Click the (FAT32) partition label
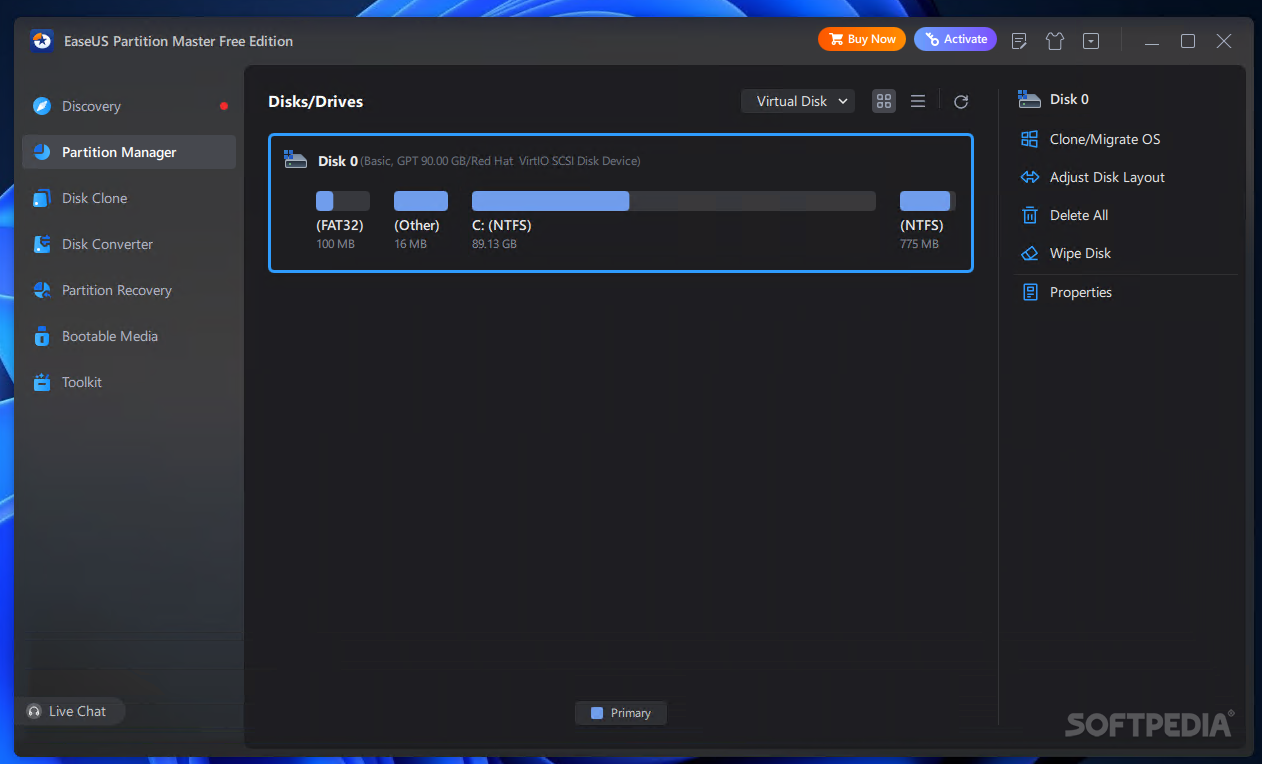 (x=340, y=226)
